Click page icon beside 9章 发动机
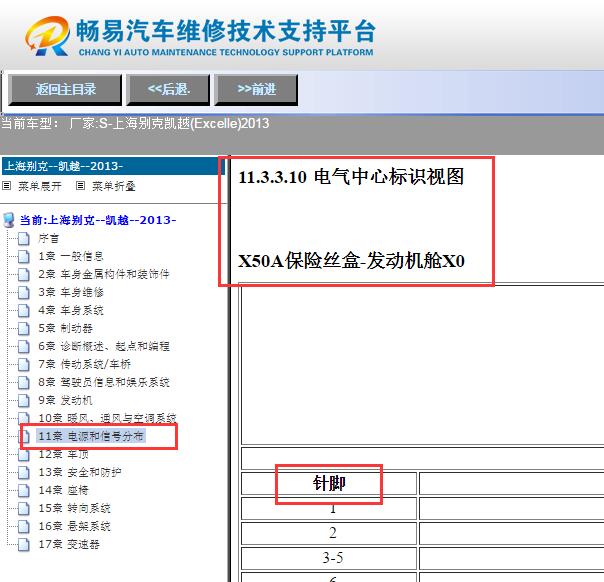 point(24,400)
